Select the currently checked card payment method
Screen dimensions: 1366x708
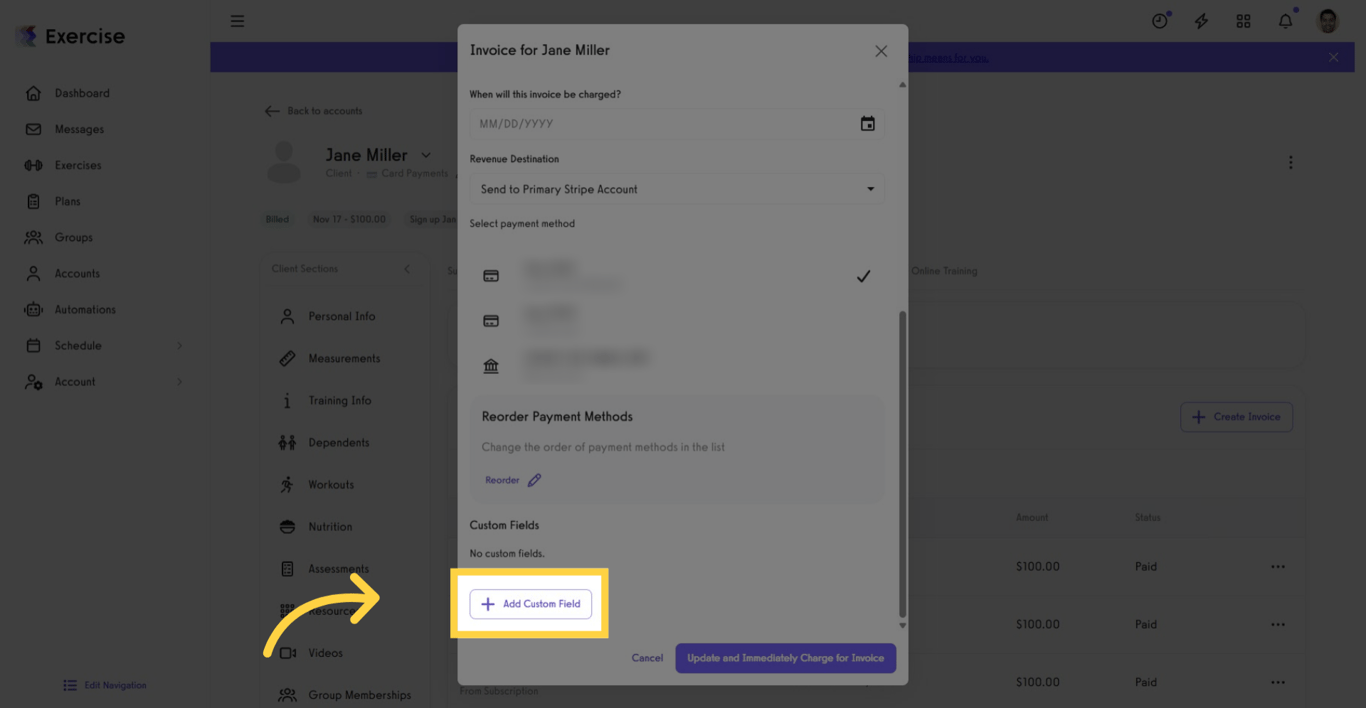pos(677,275)
